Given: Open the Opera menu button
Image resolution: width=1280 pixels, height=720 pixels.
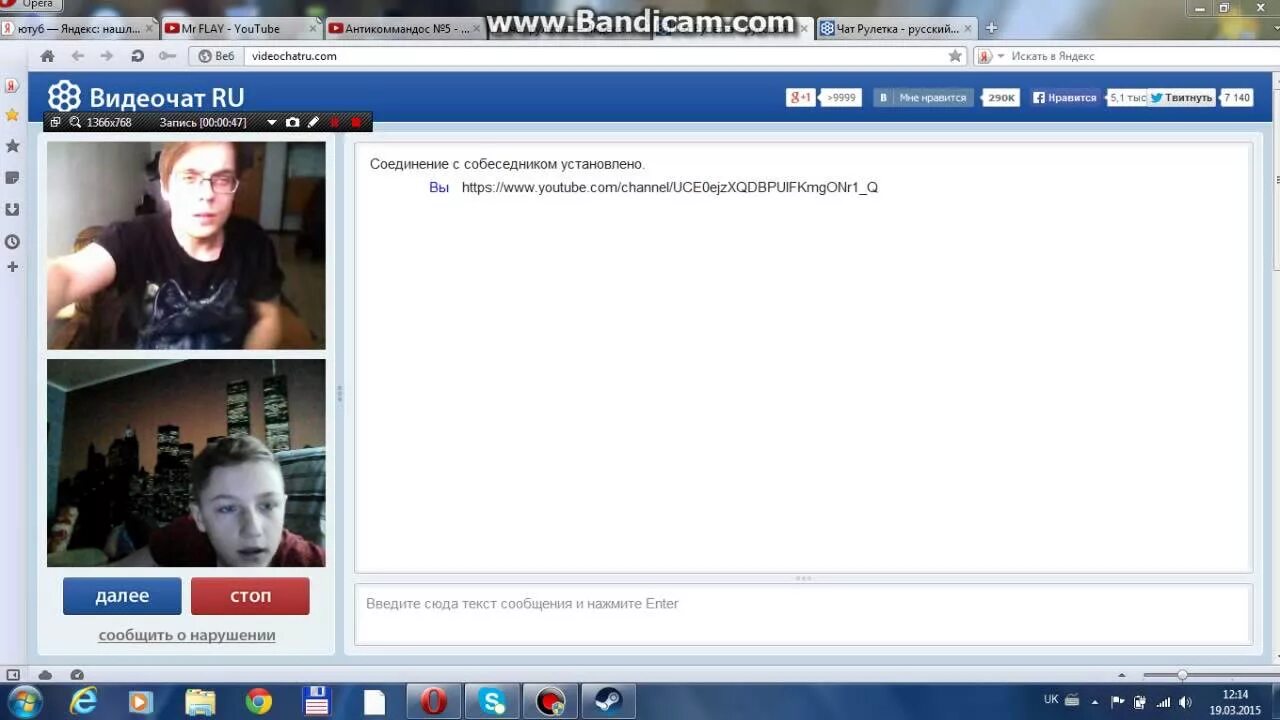Looking at the screenshot, I should click(30, 5).
